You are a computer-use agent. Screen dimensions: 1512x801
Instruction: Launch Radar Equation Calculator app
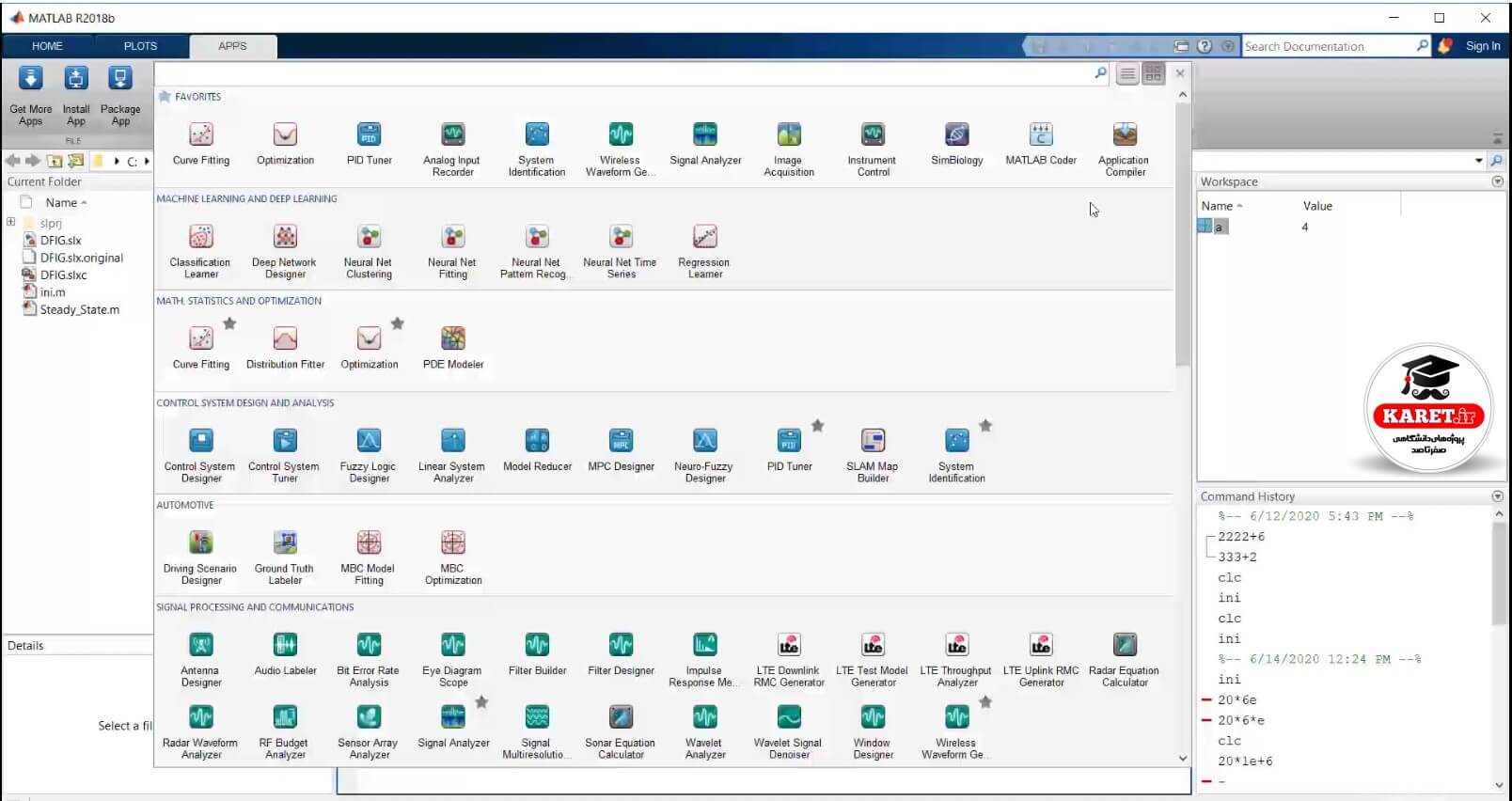pyautogui.click(x=1125, y=660)
